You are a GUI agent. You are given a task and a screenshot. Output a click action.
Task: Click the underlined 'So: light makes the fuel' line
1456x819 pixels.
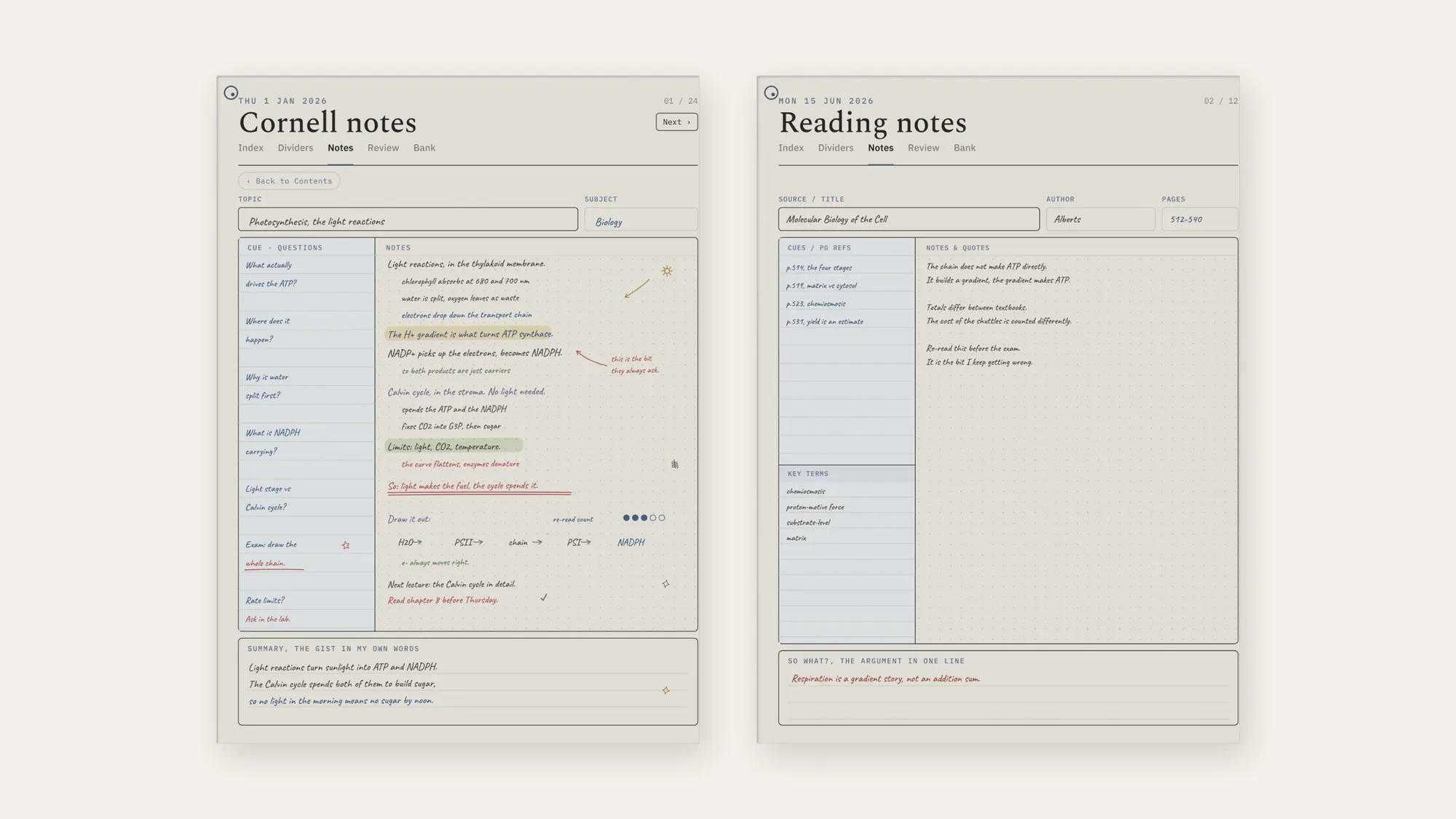[479, 487]
